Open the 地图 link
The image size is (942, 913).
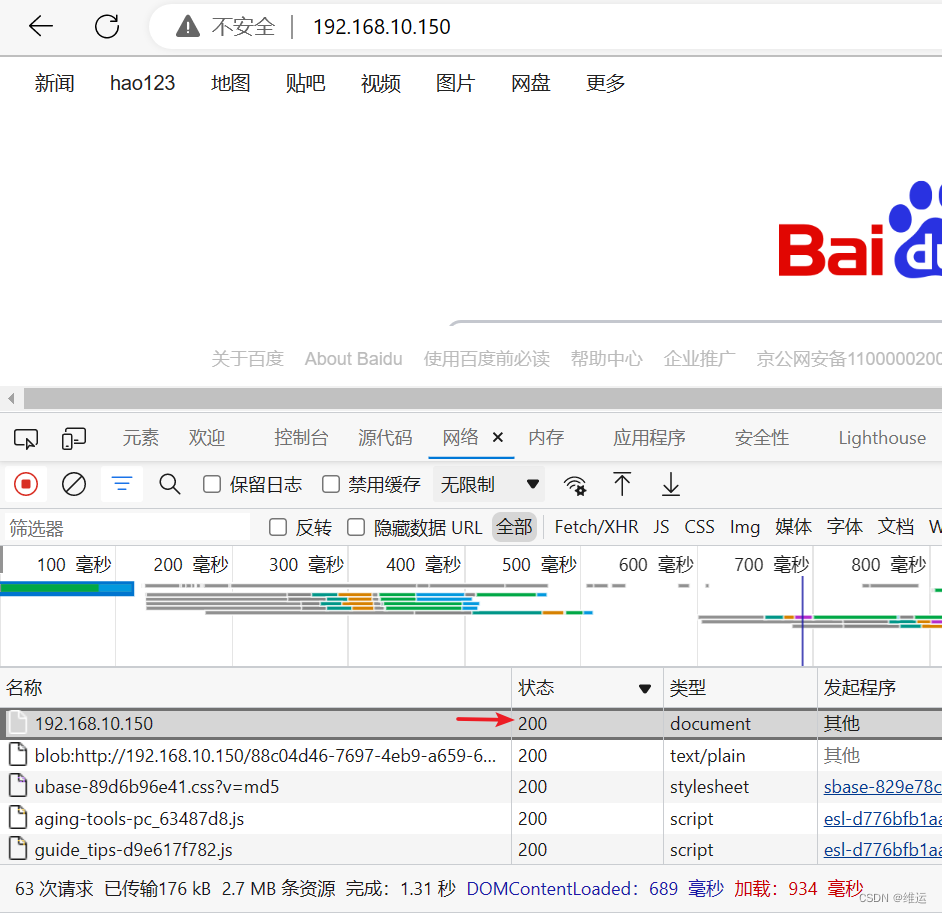click(231, 83)
